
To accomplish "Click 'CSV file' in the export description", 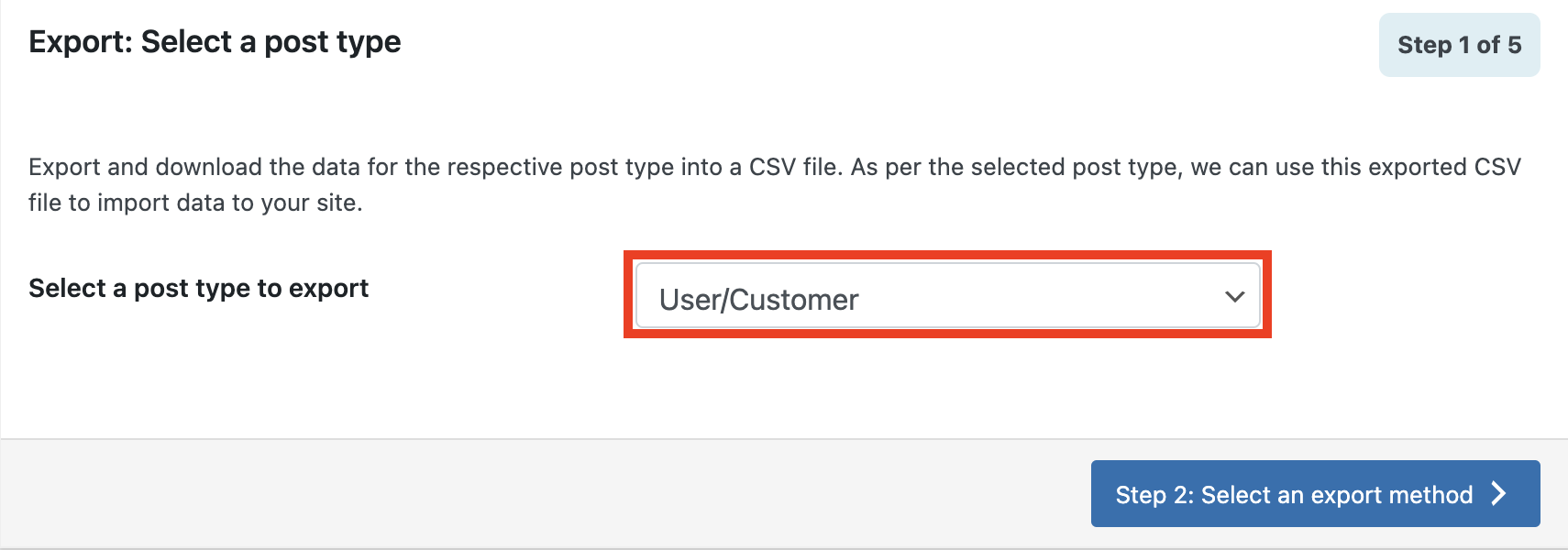I will [793, 167].
